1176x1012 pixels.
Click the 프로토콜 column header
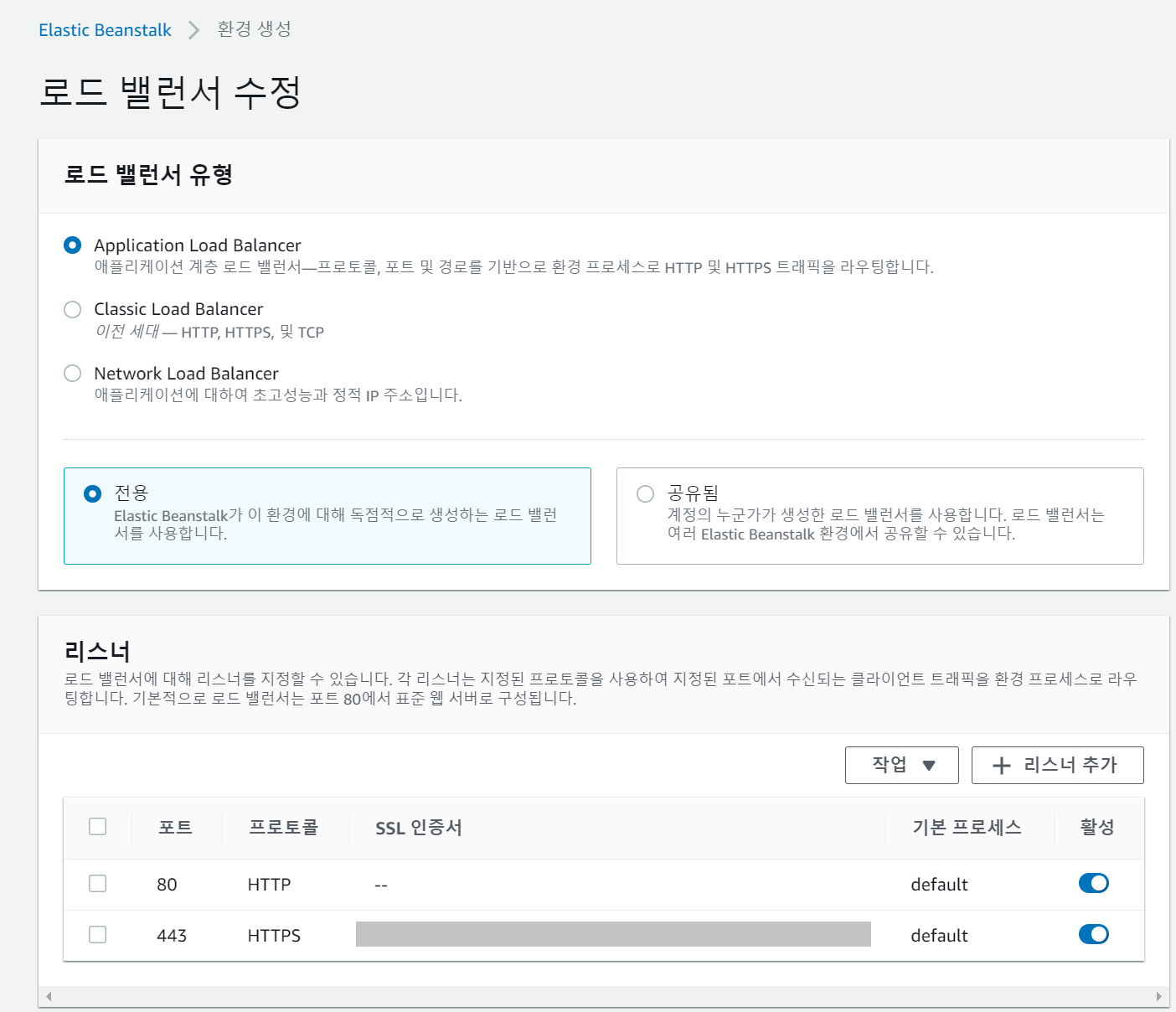[284, 828]
